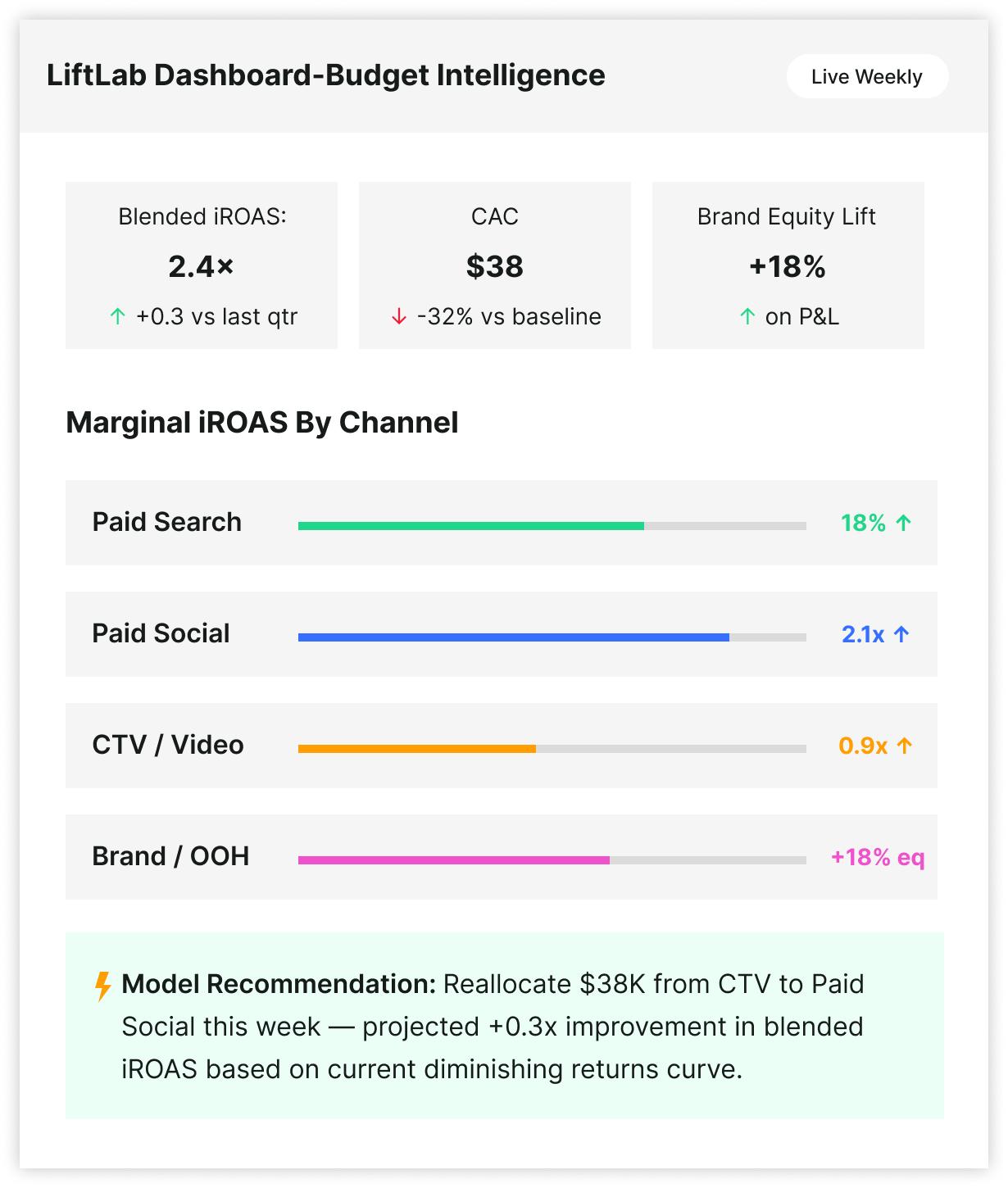Expand the Model Recommendation panel
Viewport: 1008px width, 1188px height.
[501, 1026]
